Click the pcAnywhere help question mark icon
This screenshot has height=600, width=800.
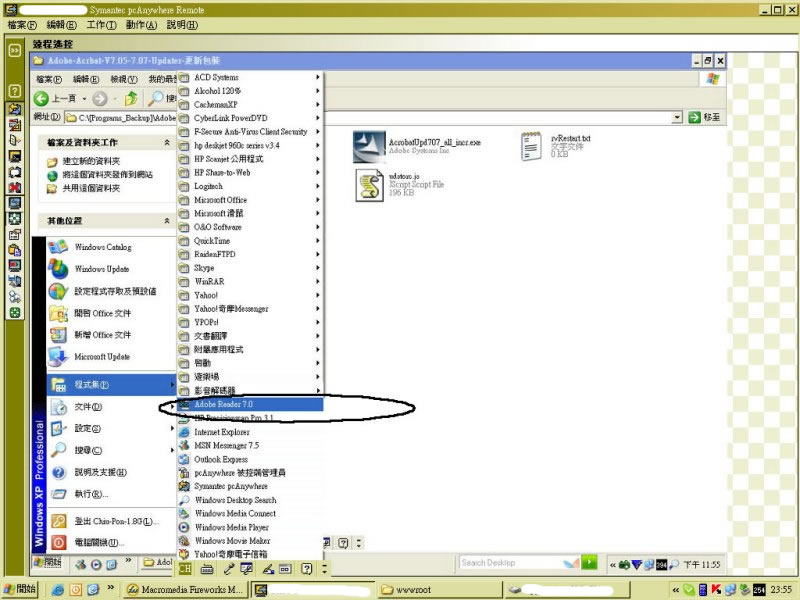click(x=14, y=91)
